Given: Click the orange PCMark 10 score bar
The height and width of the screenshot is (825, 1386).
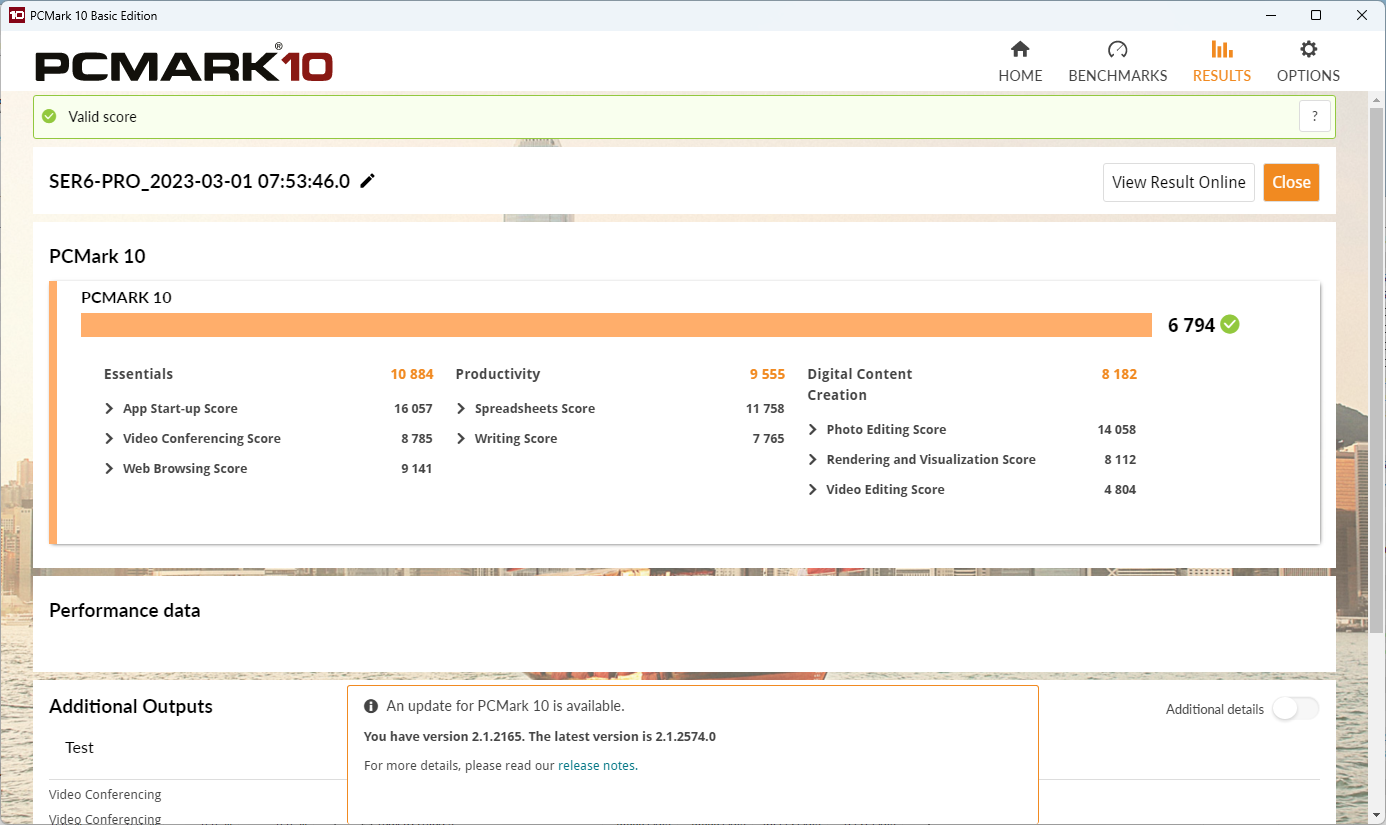Looking at the screenshot, I should [616, 325].
